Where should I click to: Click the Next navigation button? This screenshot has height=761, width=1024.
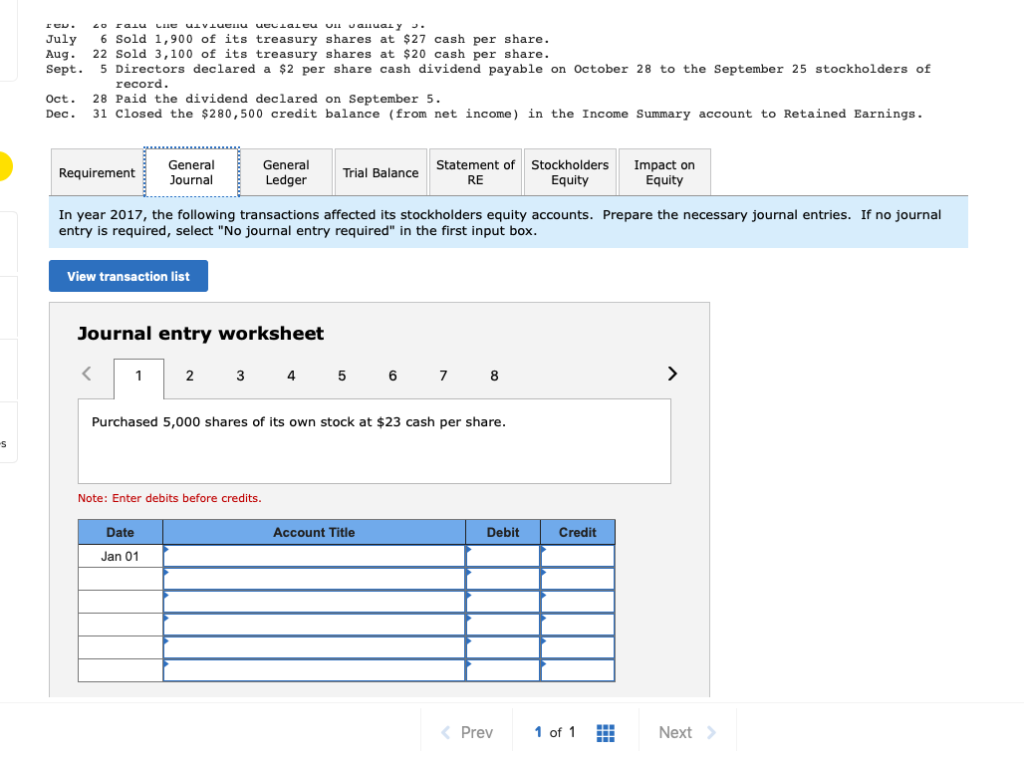coord(687,732)
